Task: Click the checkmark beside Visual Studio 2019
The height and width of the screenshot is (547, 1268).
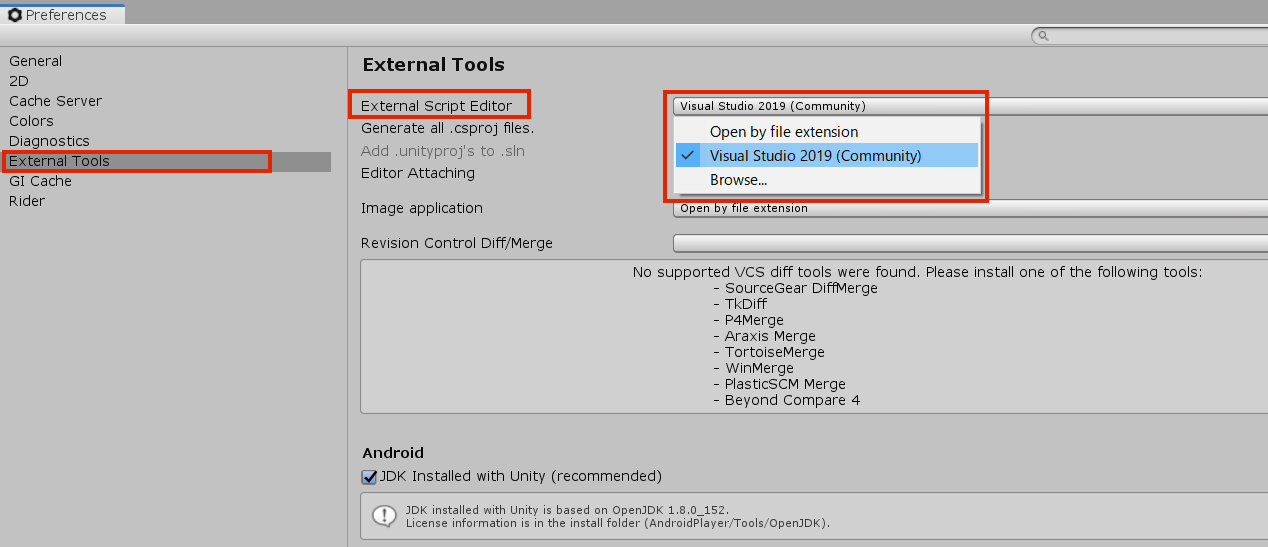Action: (x=687, y=156)
